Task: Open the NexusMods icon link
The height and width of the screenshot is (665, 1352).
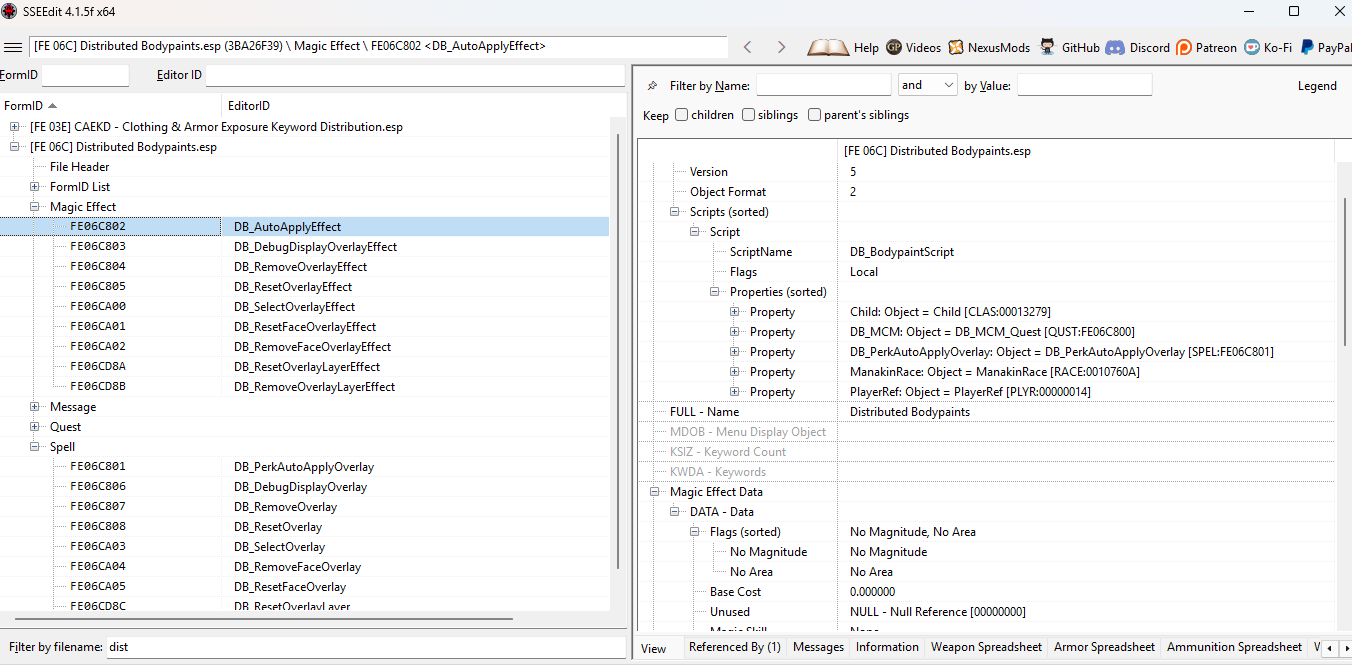Action: coord(956,47)
